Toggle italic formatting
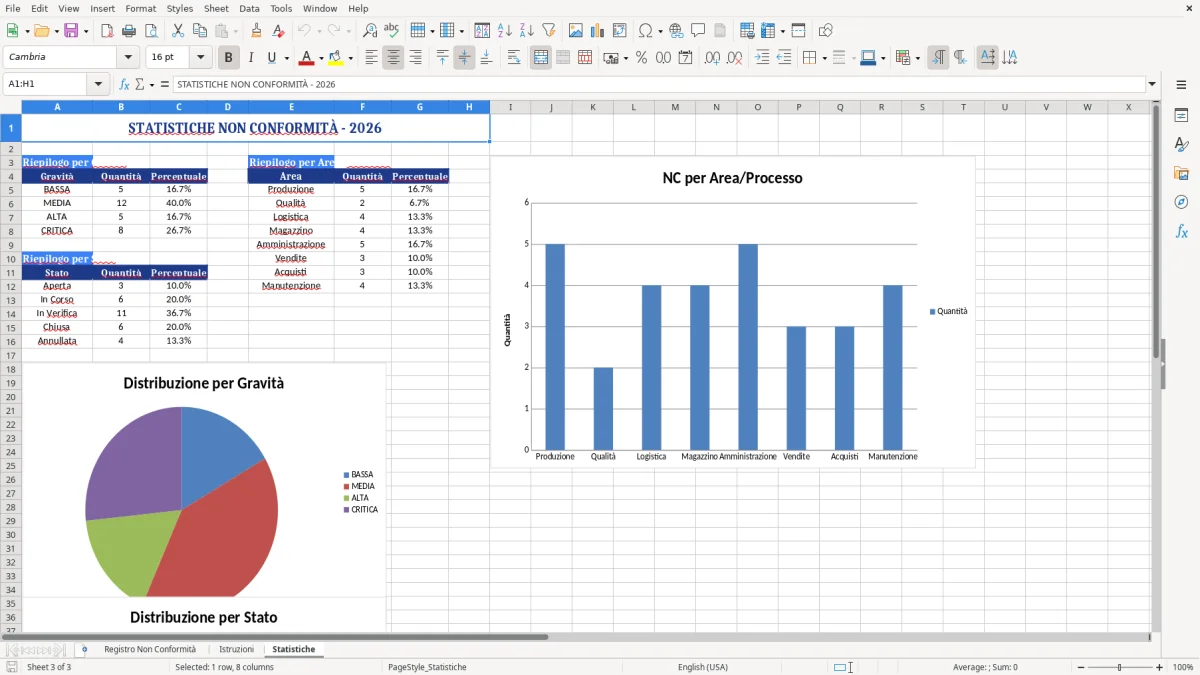The width and height of the screenshot is (1200, 675). tap(251, 57)
